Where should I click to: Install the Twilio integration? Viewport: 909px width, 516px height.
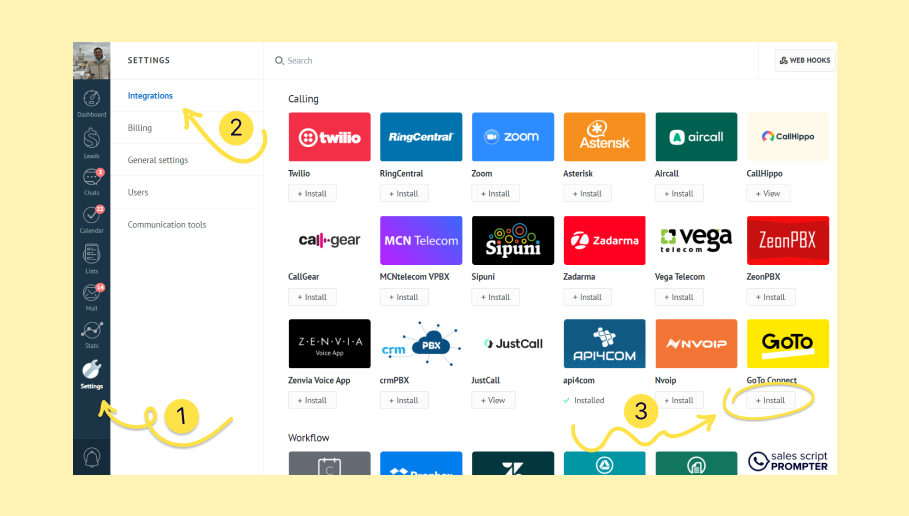(312, 194)
